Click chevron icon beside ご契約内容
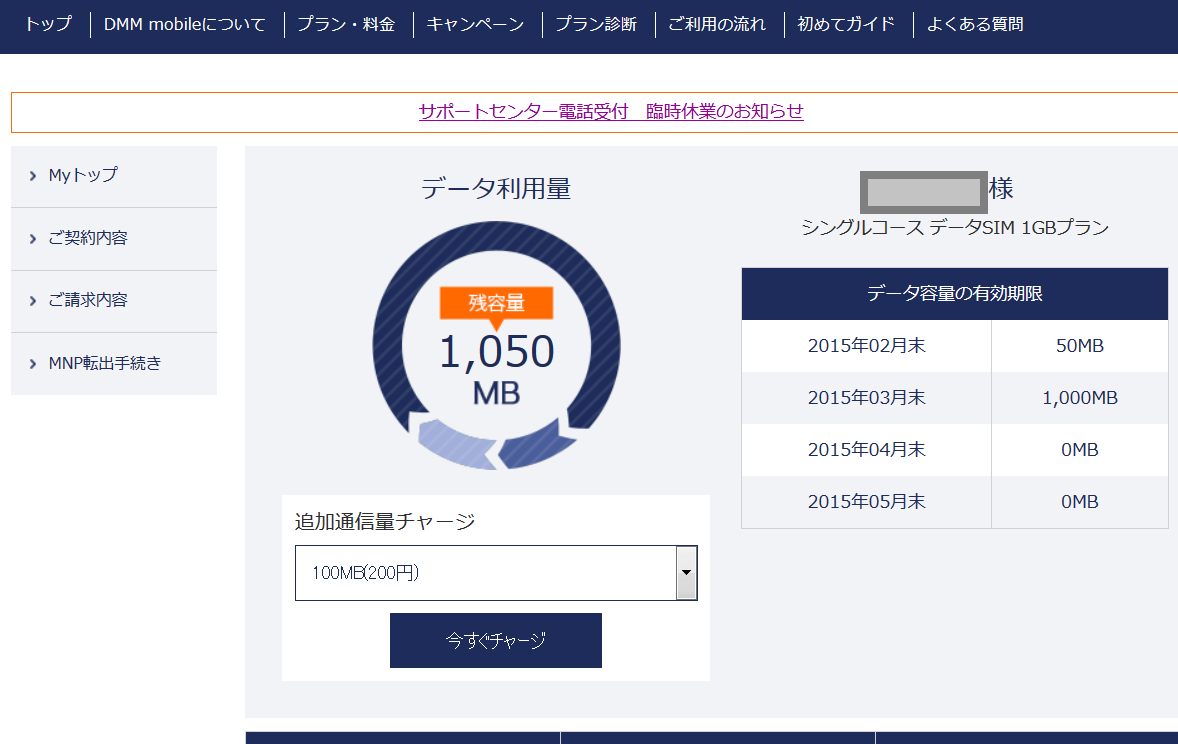Screen dimensions: 1178x744 point(32,239)
